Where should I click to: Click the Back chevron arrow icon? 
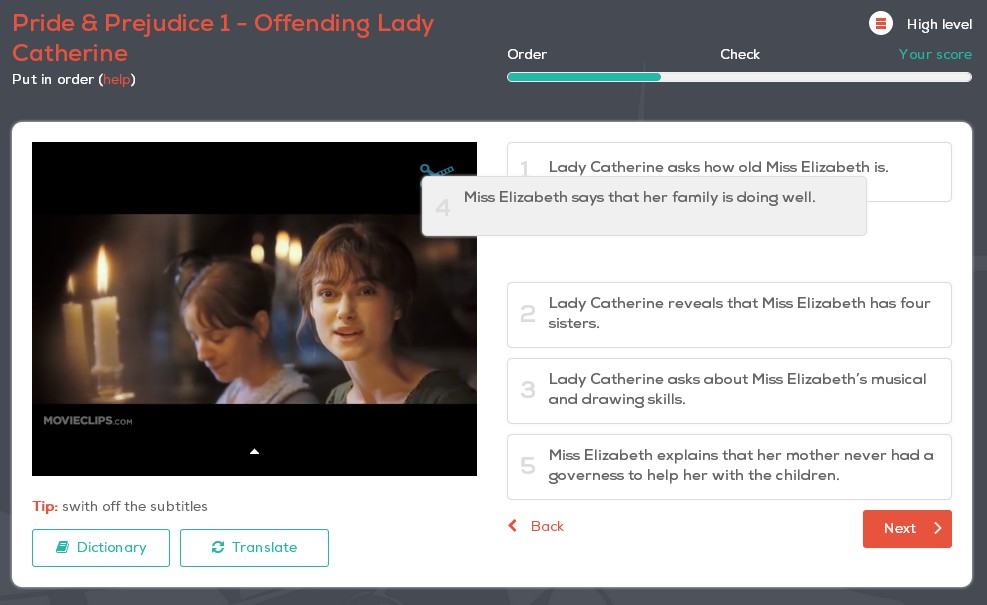pos(513,526)
